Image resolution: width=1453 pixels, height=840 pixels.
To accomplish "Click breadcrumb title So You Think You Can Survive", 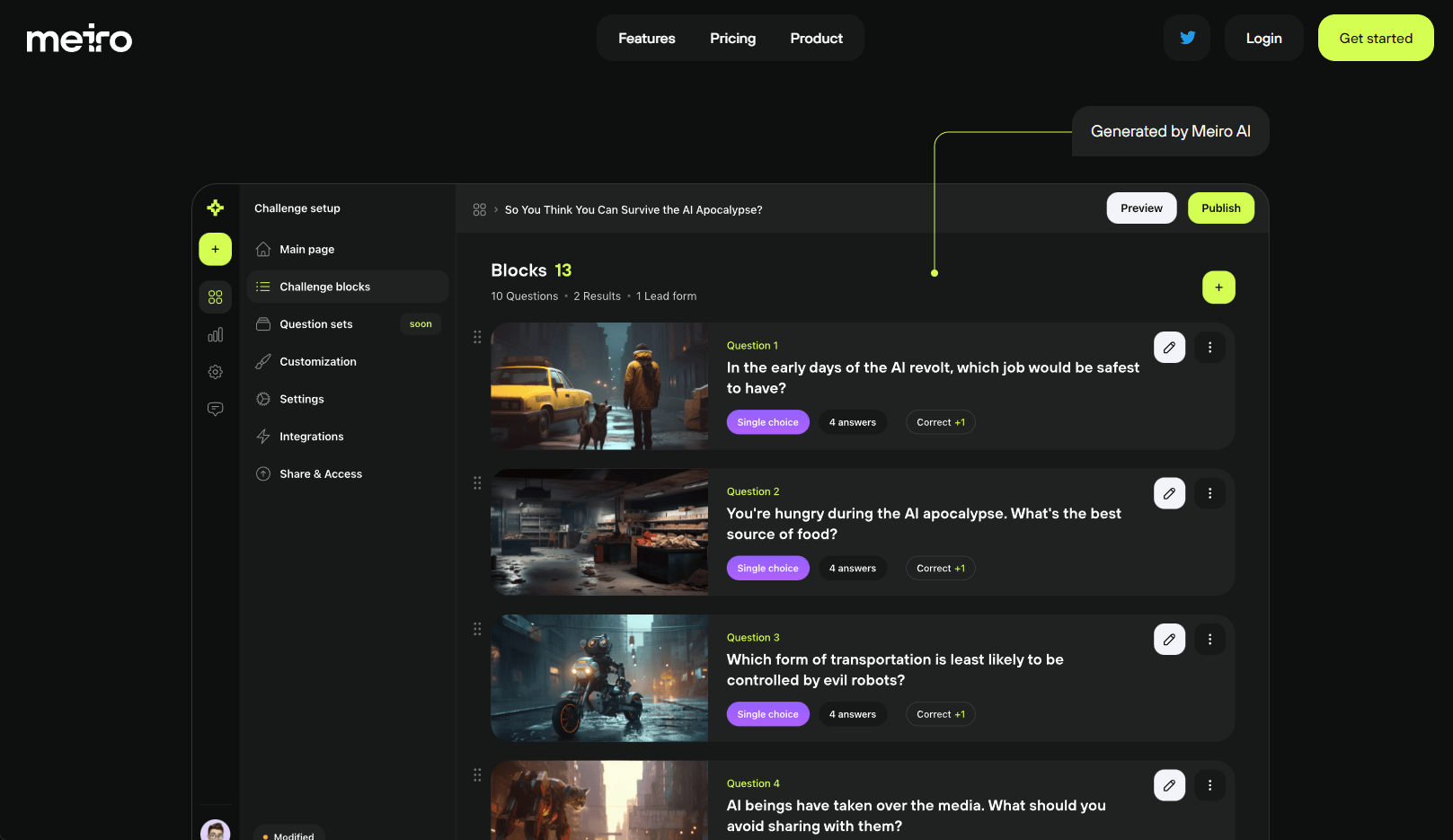I will pos(633,210).
